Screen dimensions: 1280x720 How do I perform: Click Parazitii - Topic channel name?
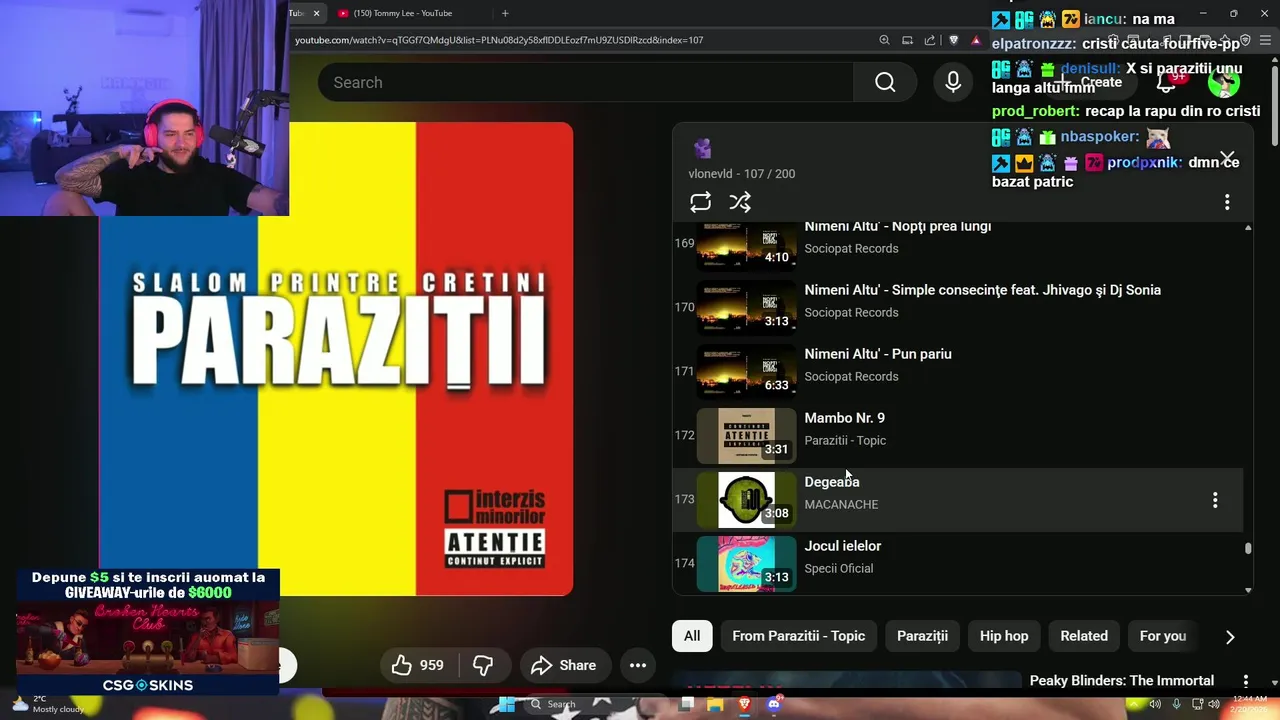pyautogui.click(x=845, y=441)
